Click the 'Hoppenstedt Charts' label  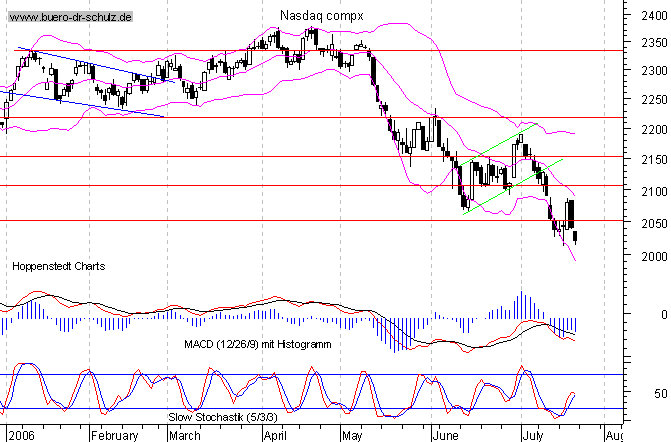59,266
